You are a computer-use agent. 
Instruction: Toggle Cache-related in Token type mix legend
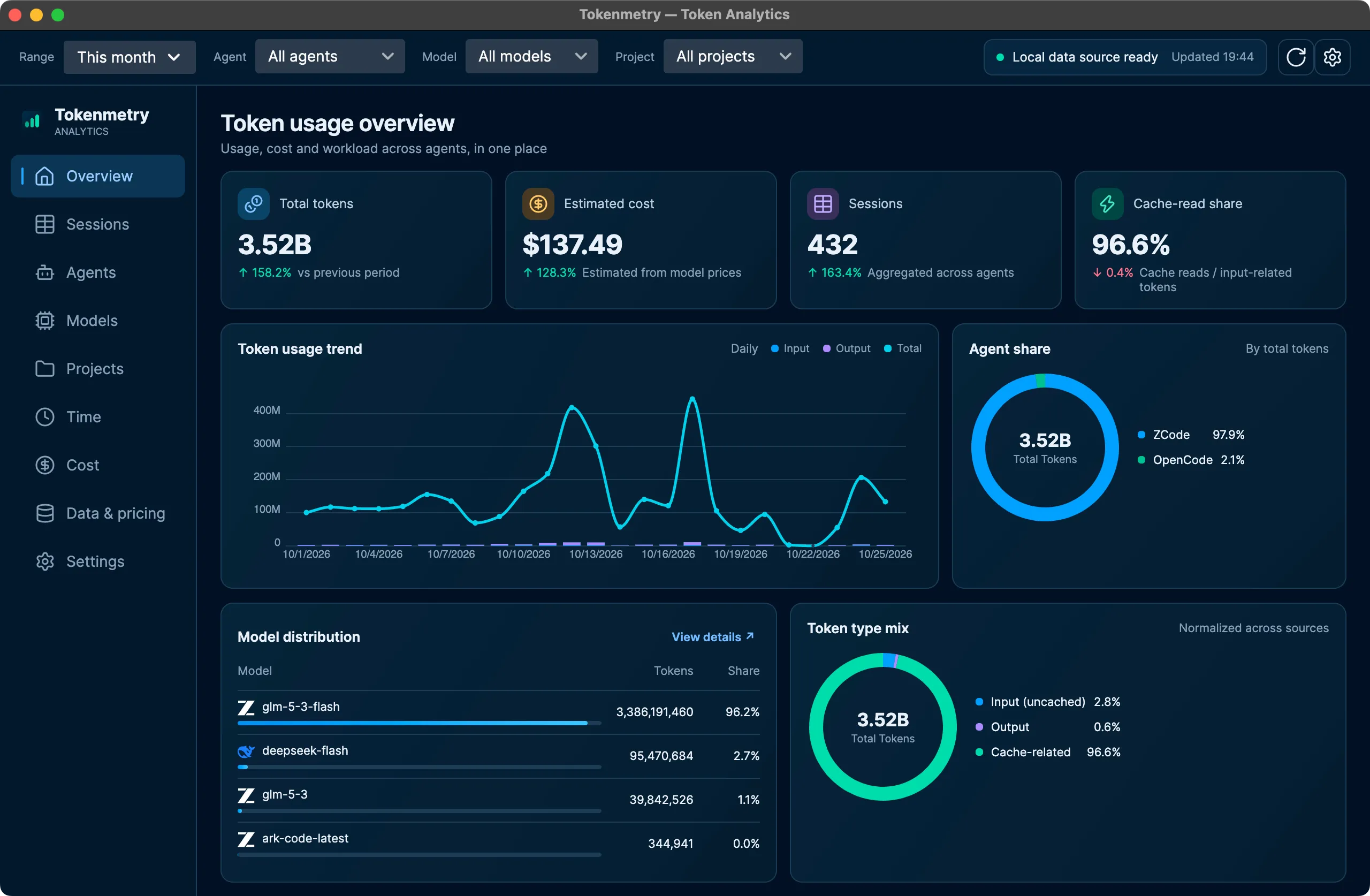click(x=1048, y=752)
